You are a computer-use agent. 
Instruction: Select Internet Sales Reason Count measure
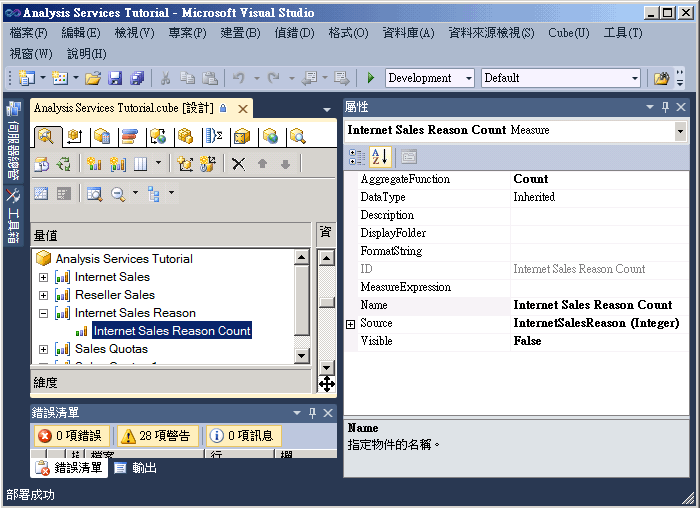pyautogui.click(x=172, y=331)
